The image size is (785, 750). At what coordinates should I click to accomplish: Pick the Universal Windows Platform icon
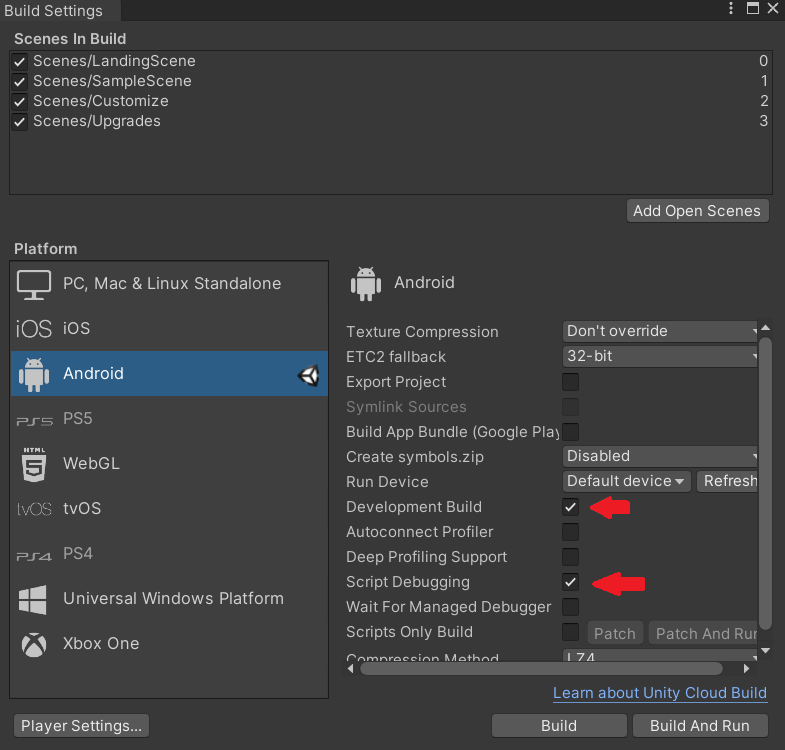coord(33,599)
